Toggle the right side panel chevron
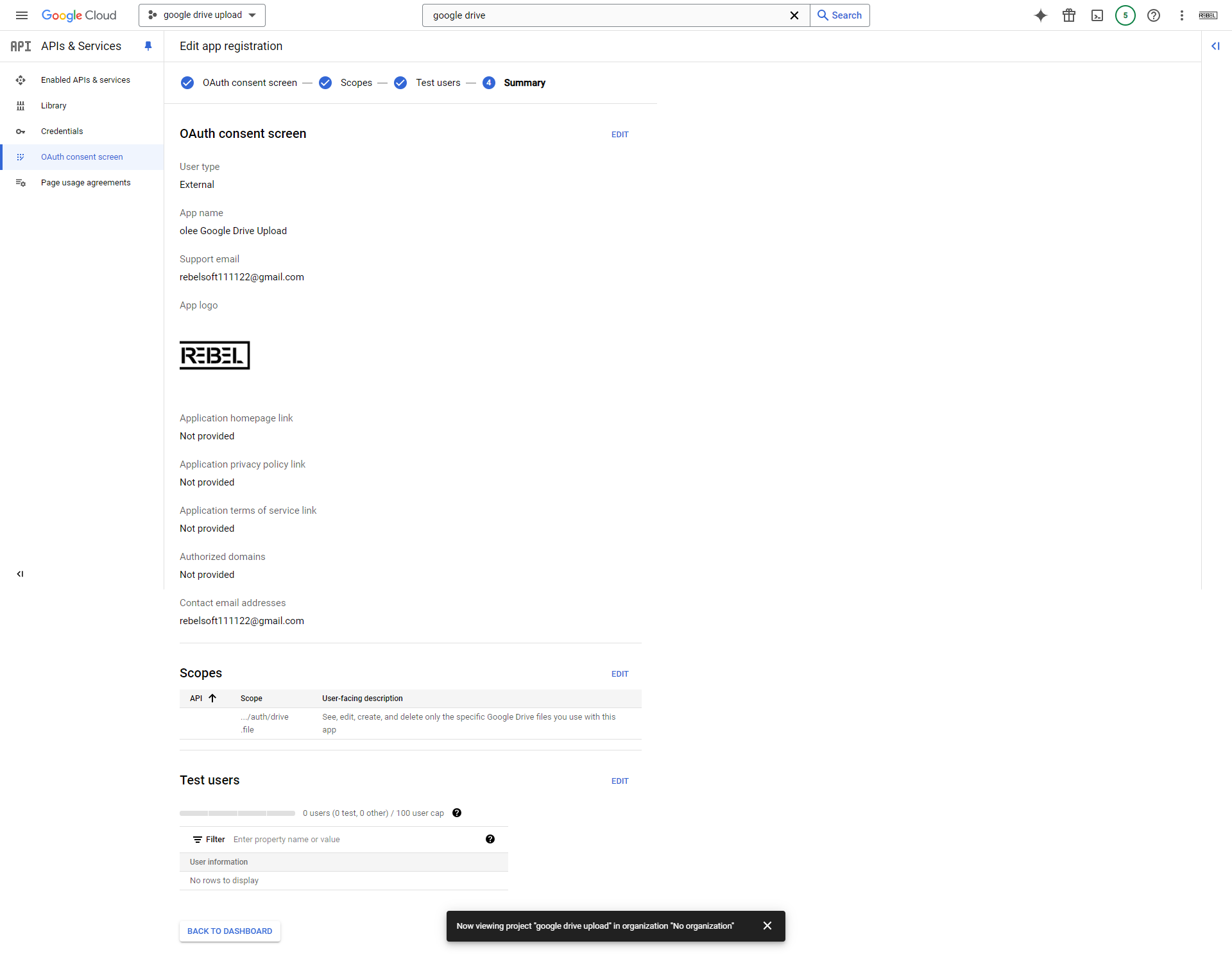1232x957 pixels. point(1215,46)
